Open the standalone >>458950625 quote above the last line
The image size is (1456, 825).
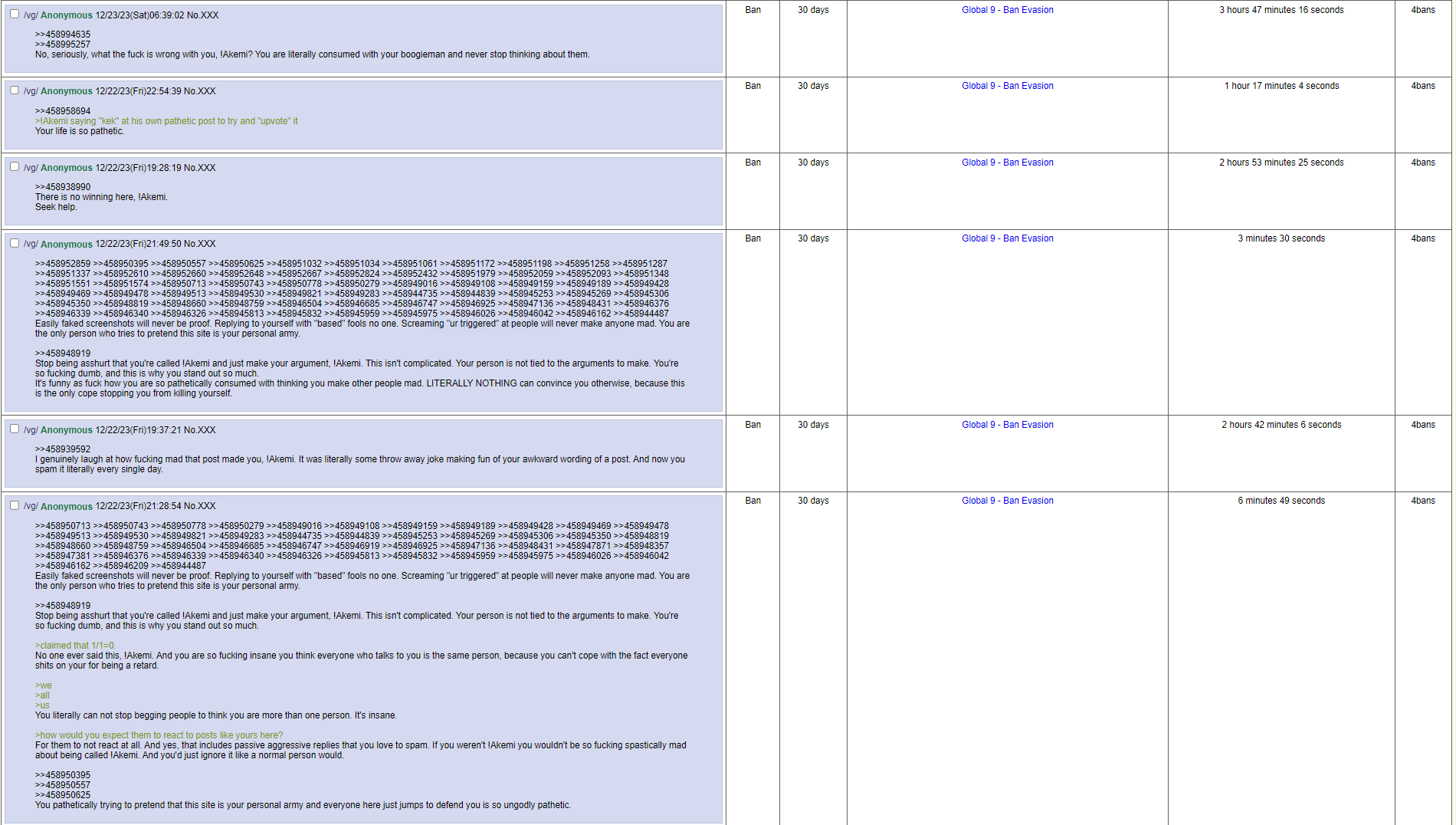[x=63, y=795]
